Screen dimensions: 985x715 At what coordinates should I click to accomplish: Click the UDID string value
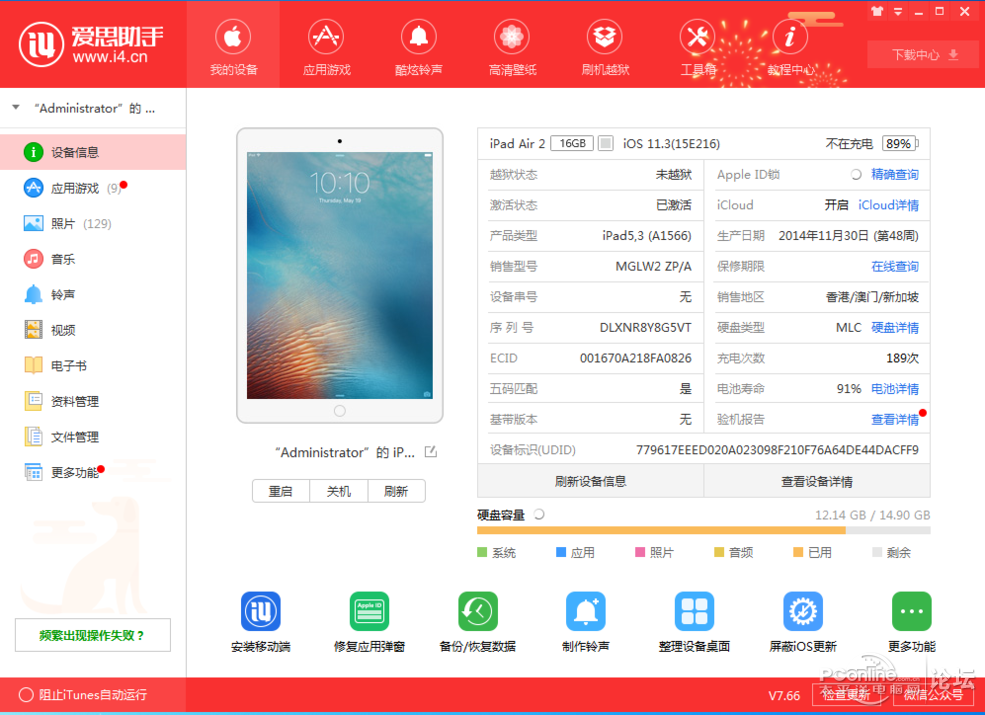coord(777,450)
